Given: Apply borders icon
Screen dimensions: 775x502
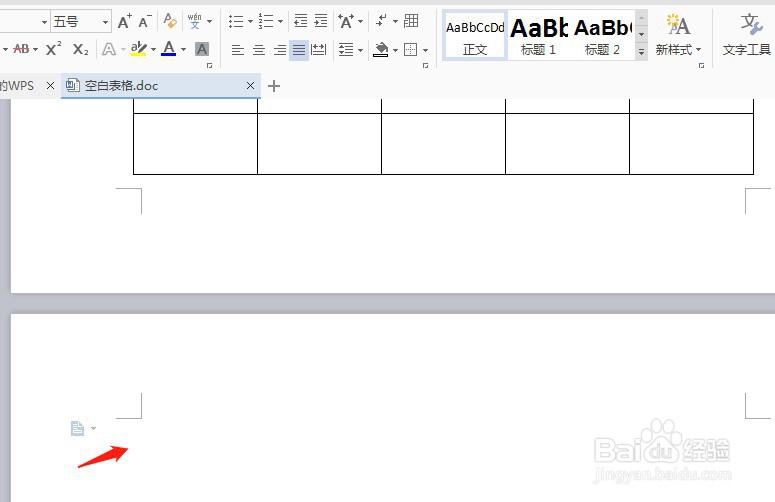Looking at the screenshot, I should click(x=411, y=50).
